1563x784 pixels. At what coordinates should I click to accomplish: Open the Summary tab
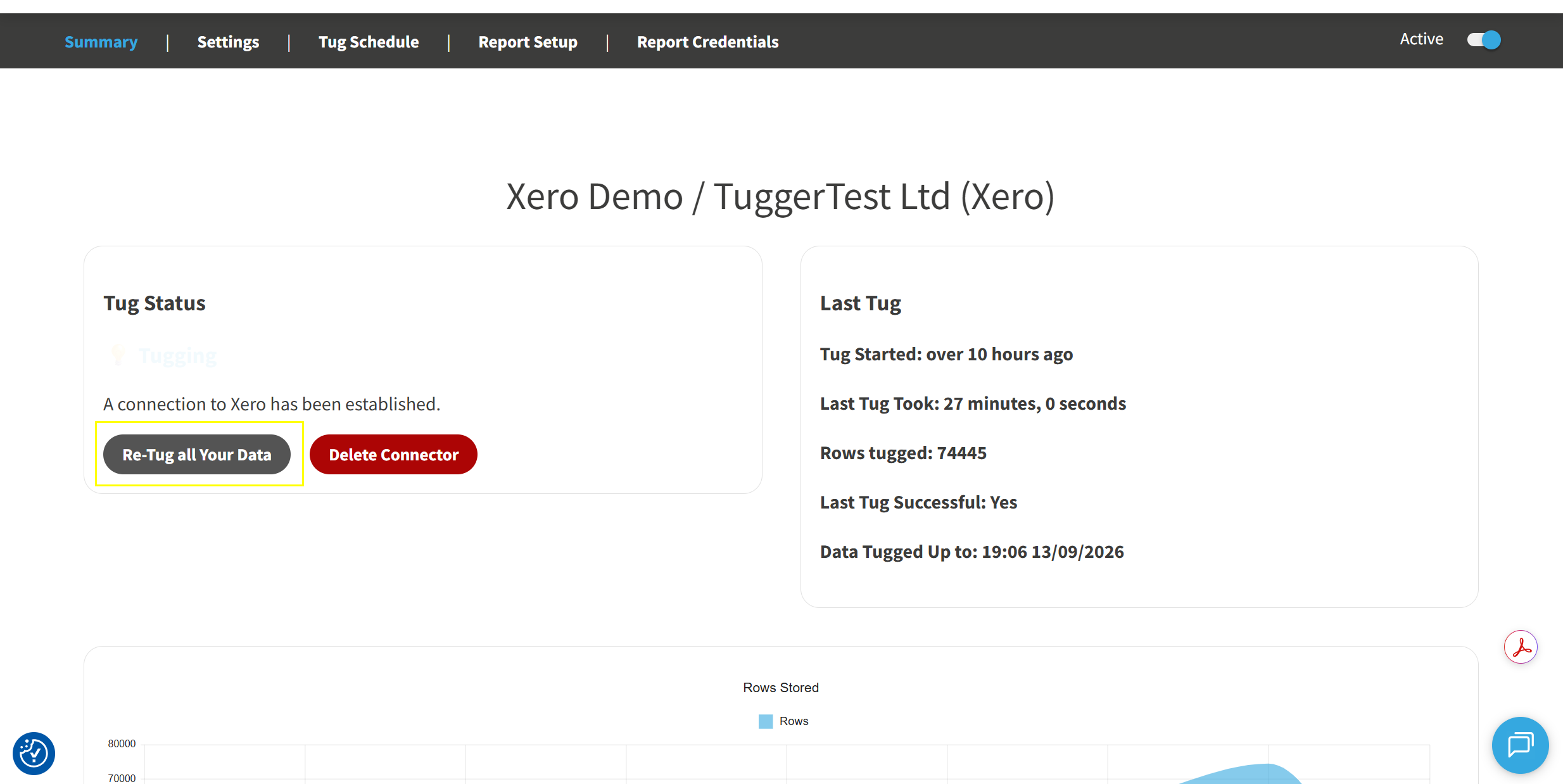click(101, 42)
